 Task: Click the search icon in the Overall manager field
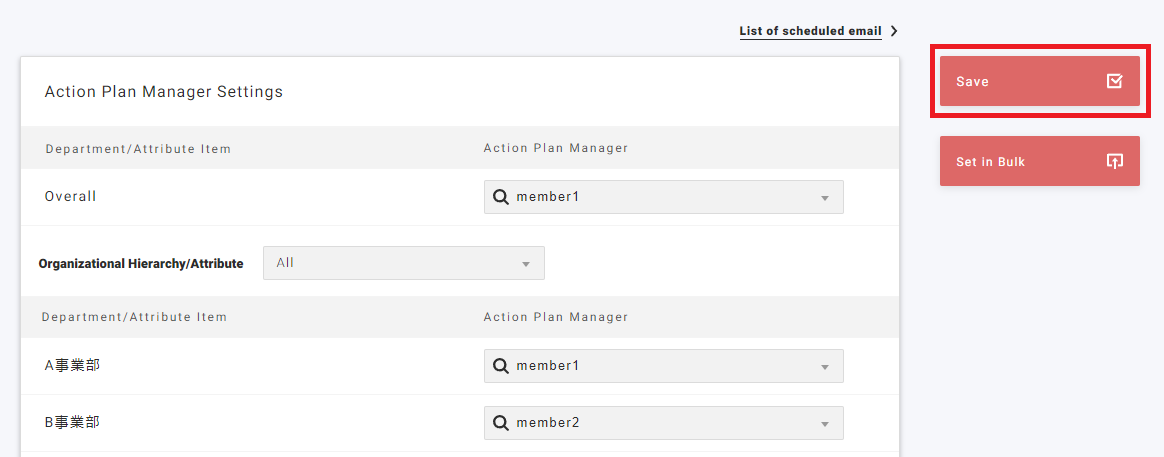501,197
